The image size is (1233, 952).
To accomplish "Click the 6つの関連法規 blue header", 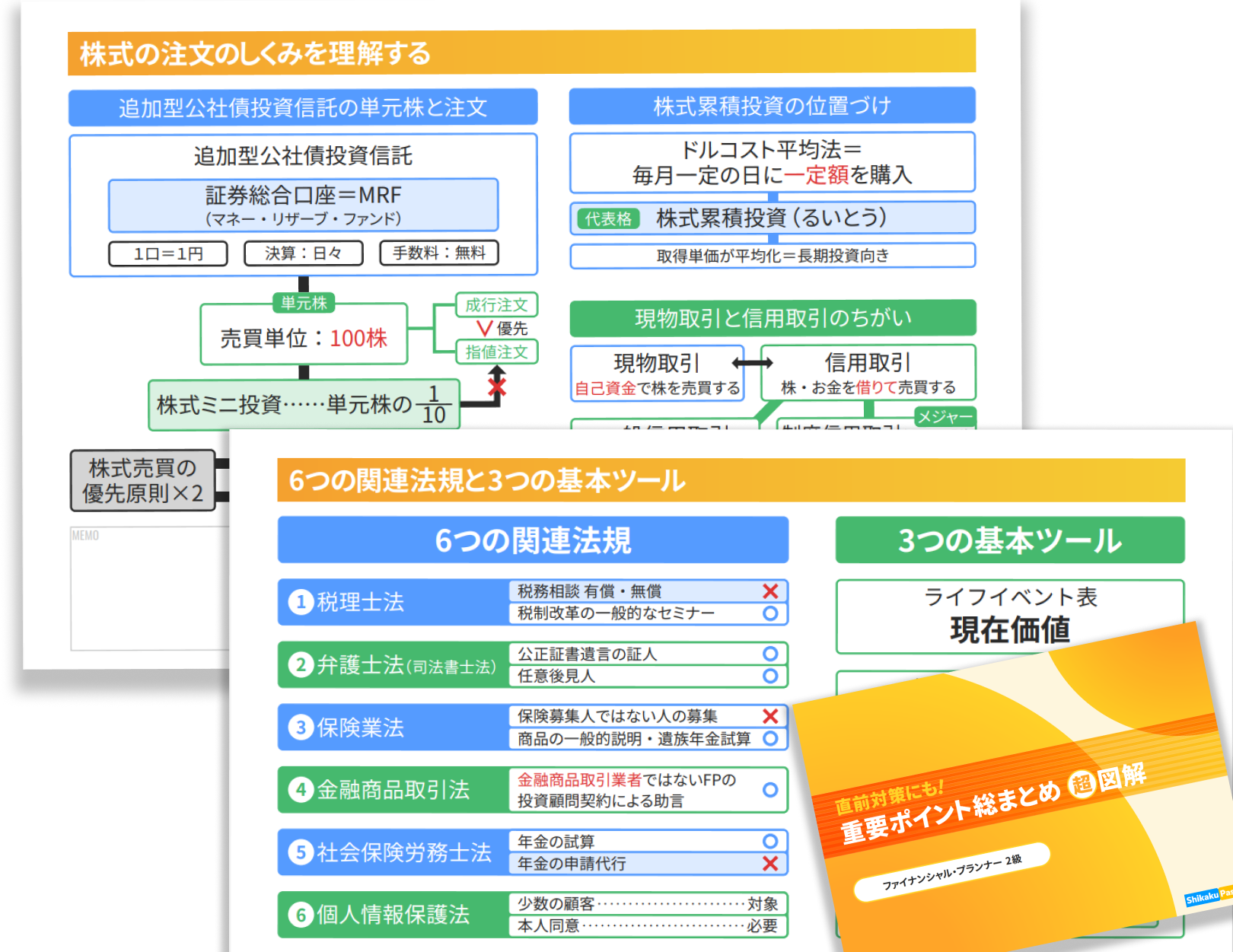I will [x=533, y=540].
